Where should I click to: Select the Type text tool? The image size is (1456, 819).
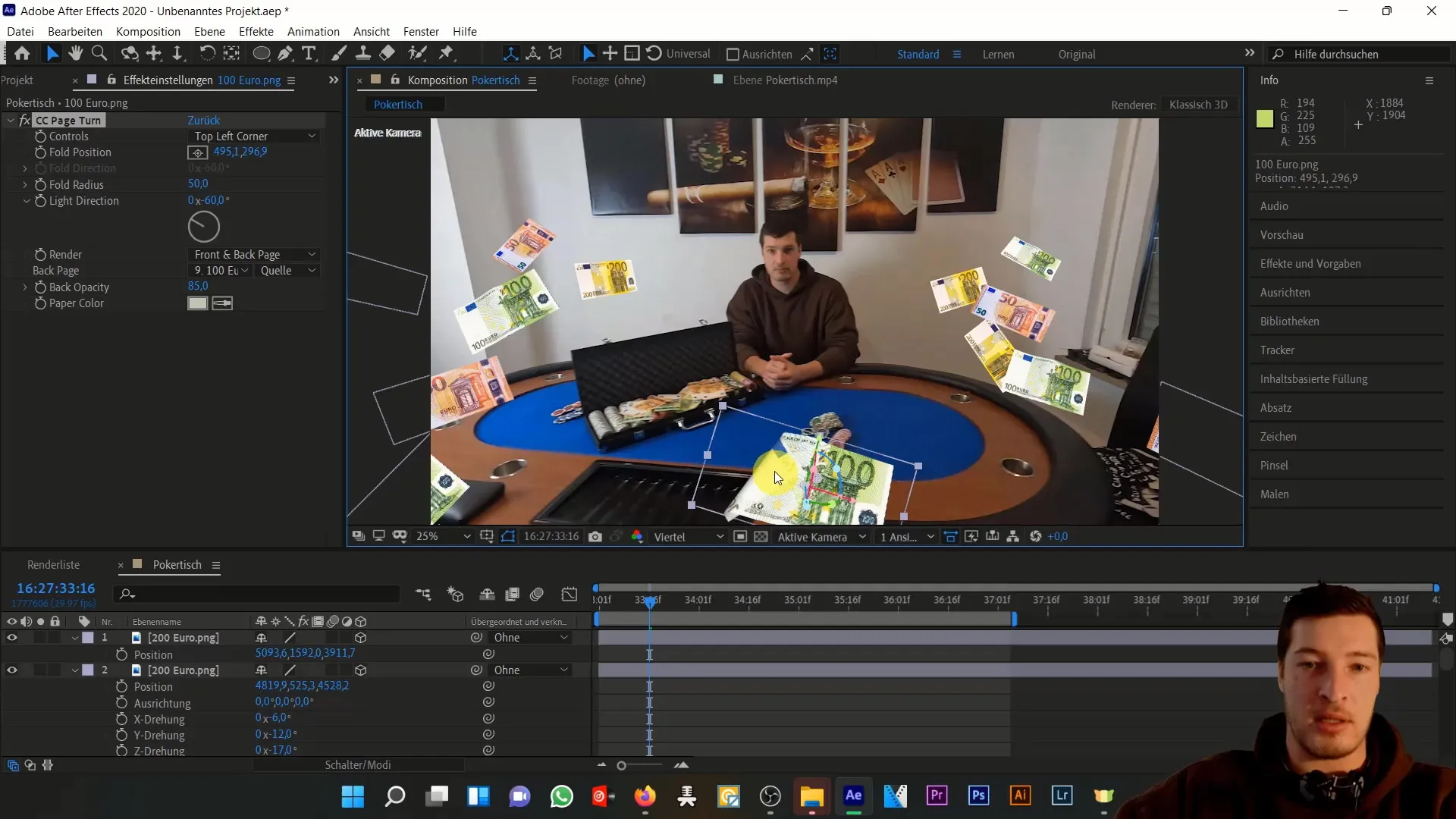[309, 53]
